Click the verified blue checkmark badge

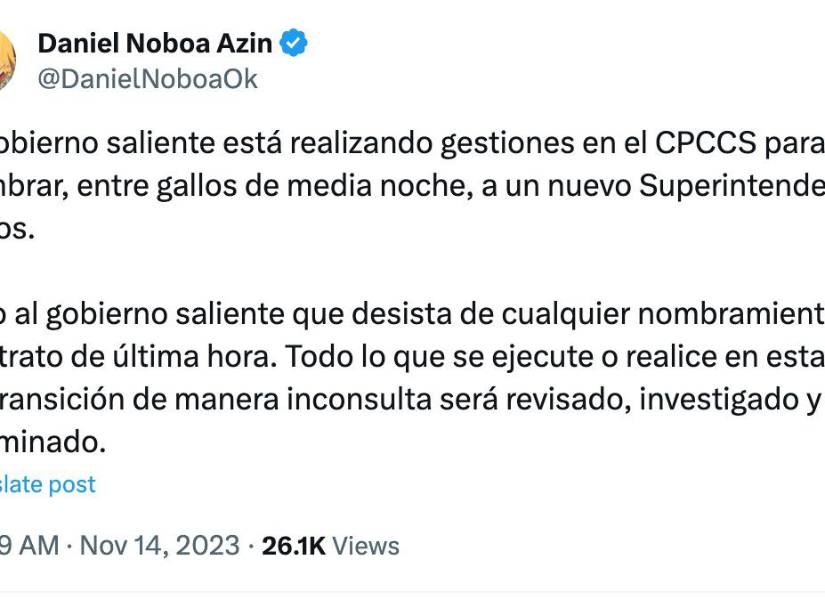294,43
